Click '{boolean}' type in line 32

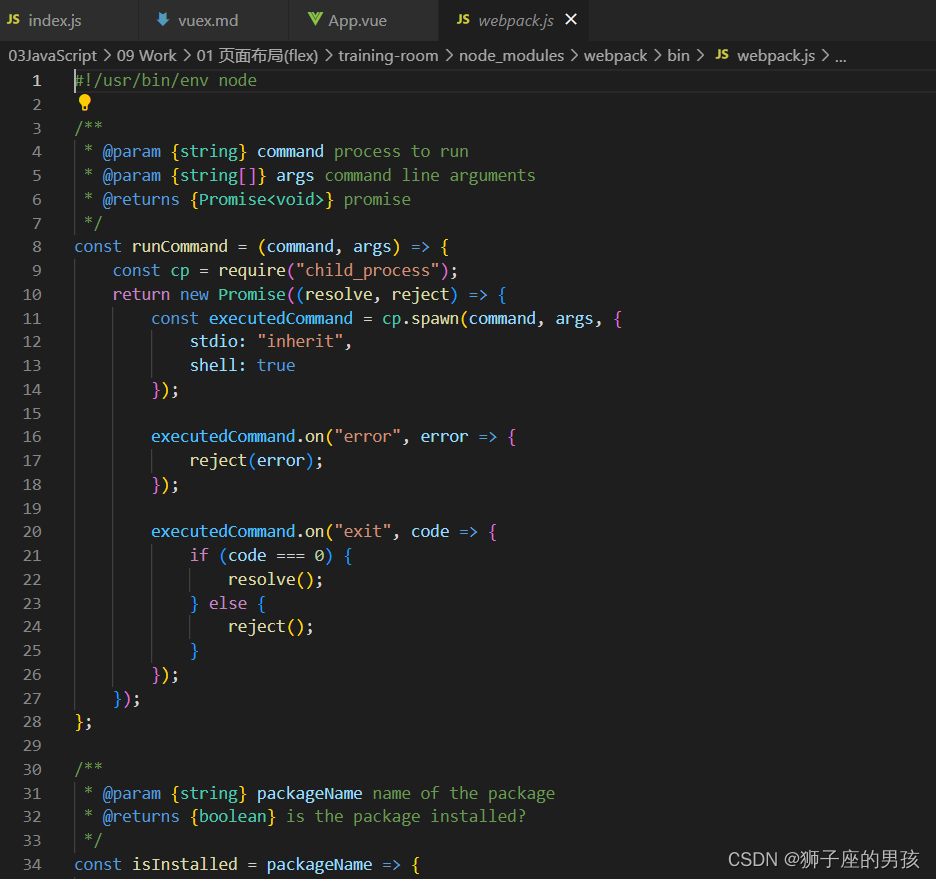[x=233, y=816]
